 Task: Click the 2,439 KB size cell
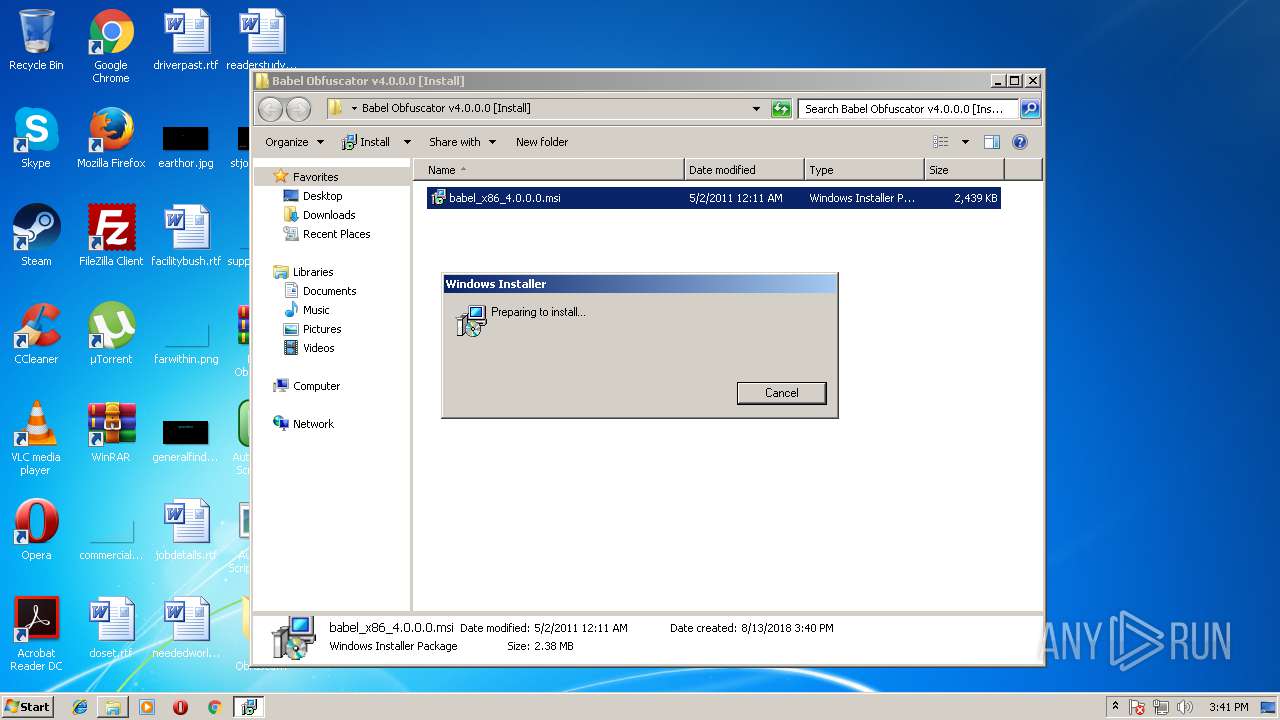[977, 198]
